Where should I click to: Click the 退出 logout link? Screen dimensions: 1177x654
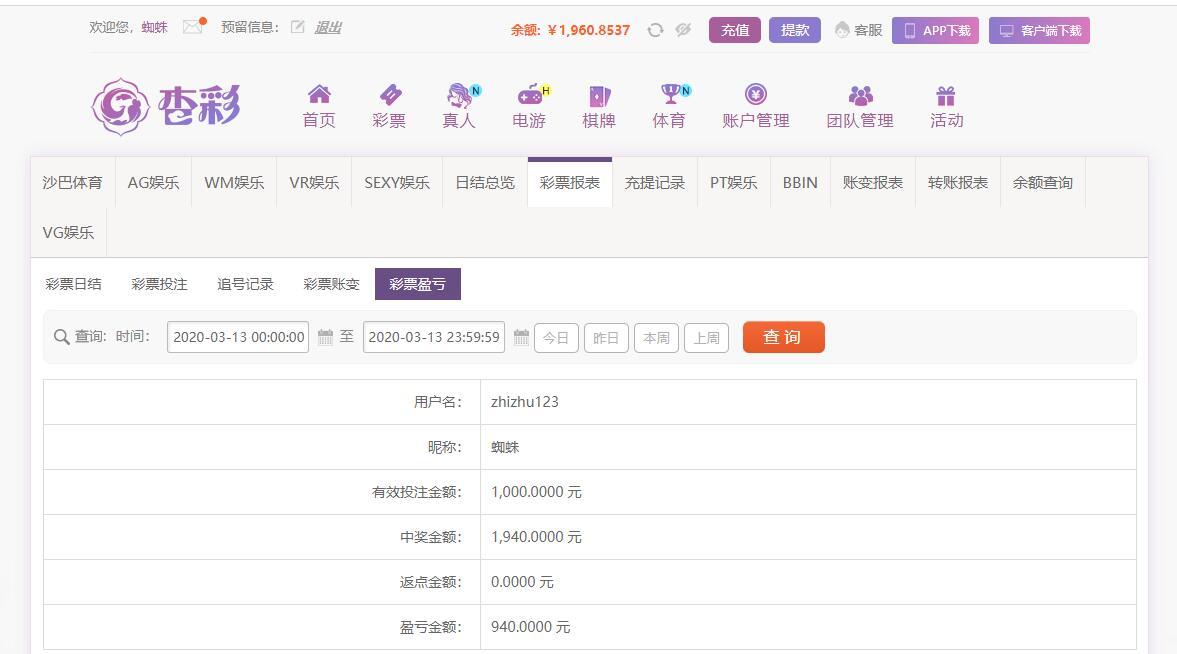[328, 28]
